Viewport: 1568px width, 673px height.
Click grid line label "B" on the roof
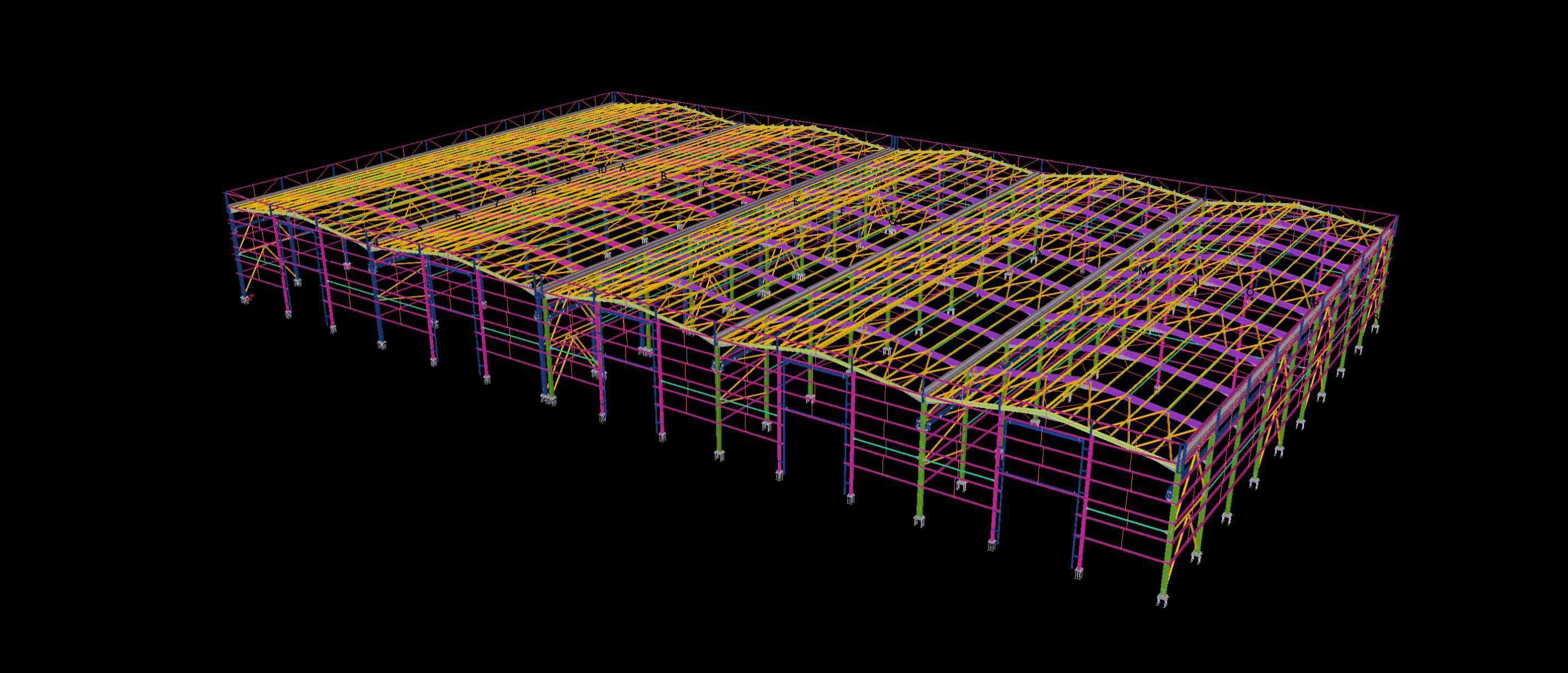(x=664, y=176)
